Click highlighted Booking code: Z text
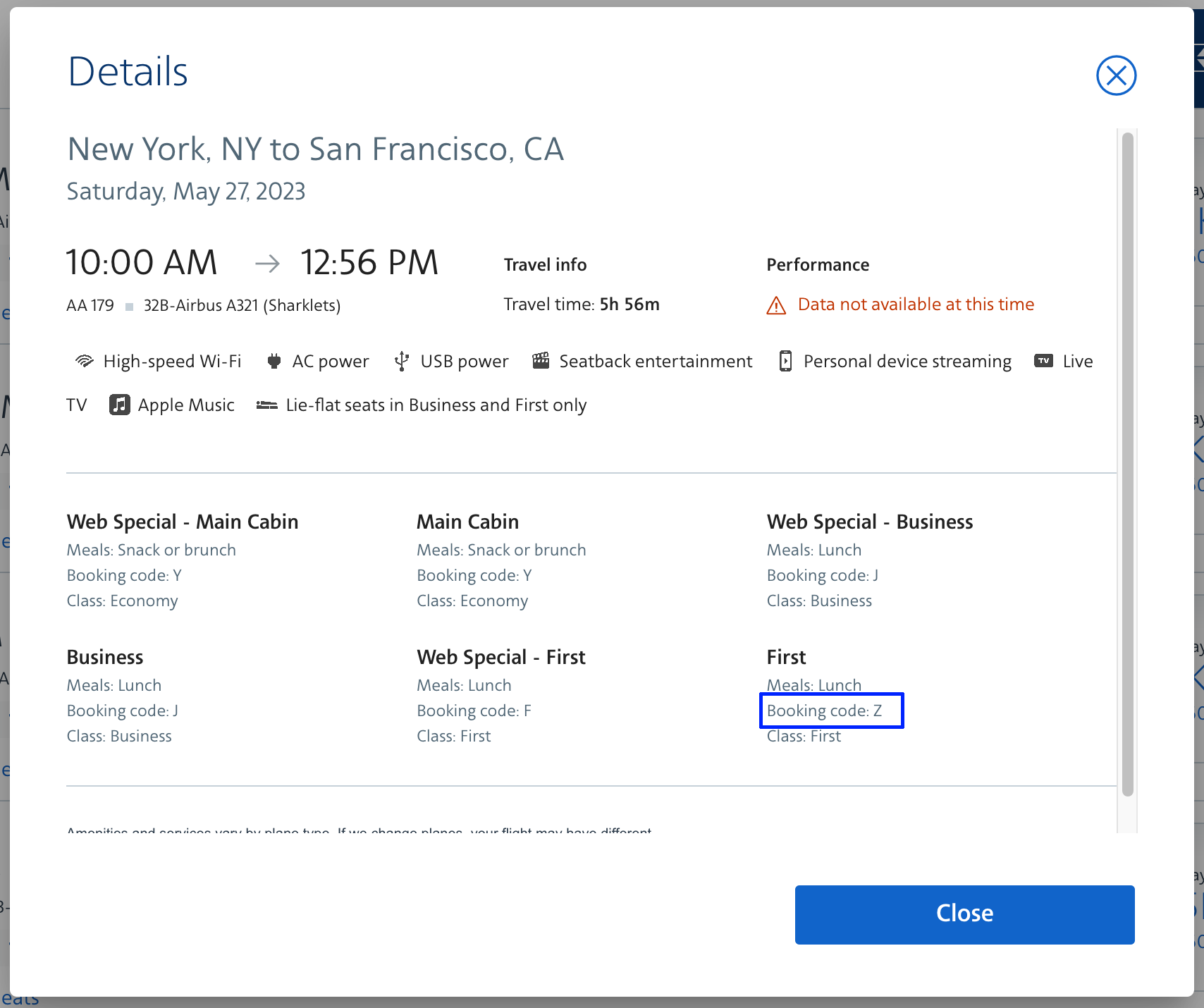 click(x=825, y=711)
